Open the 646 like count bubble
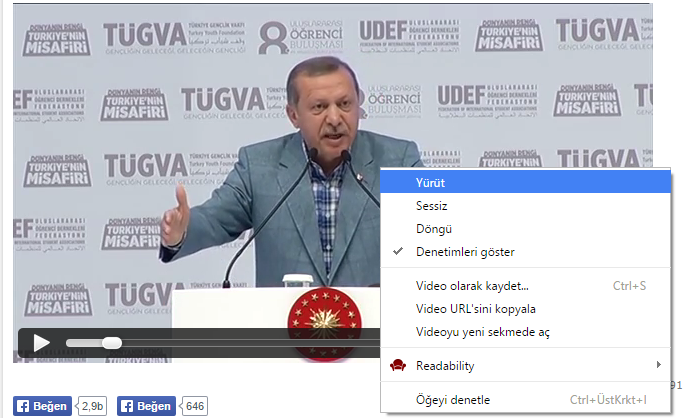685x418 pixels. [x=196, y=406]
